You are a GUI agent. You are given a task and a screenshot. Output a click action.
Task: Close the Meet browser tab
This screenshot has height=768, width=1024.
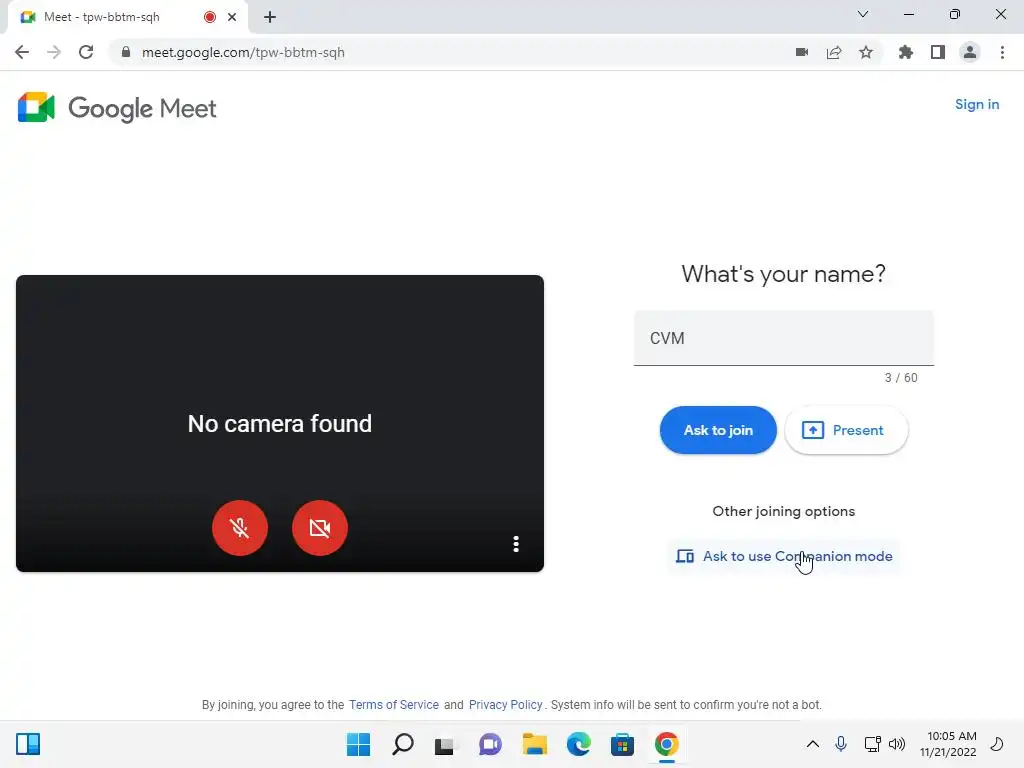coord(232,17)
